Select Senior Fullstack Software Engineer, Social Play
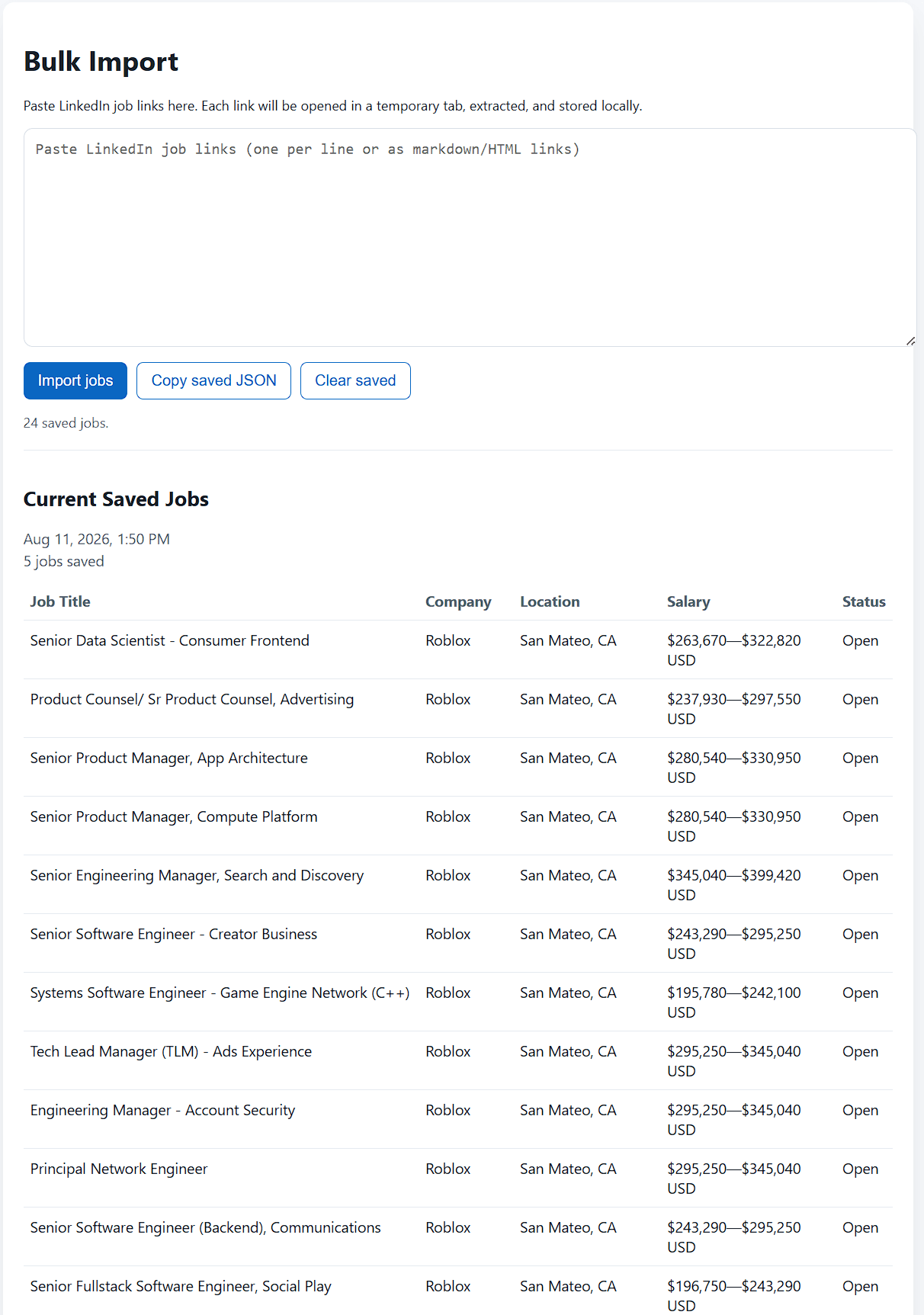Screen dimensions: 924x1315 tap(181, 1286)
